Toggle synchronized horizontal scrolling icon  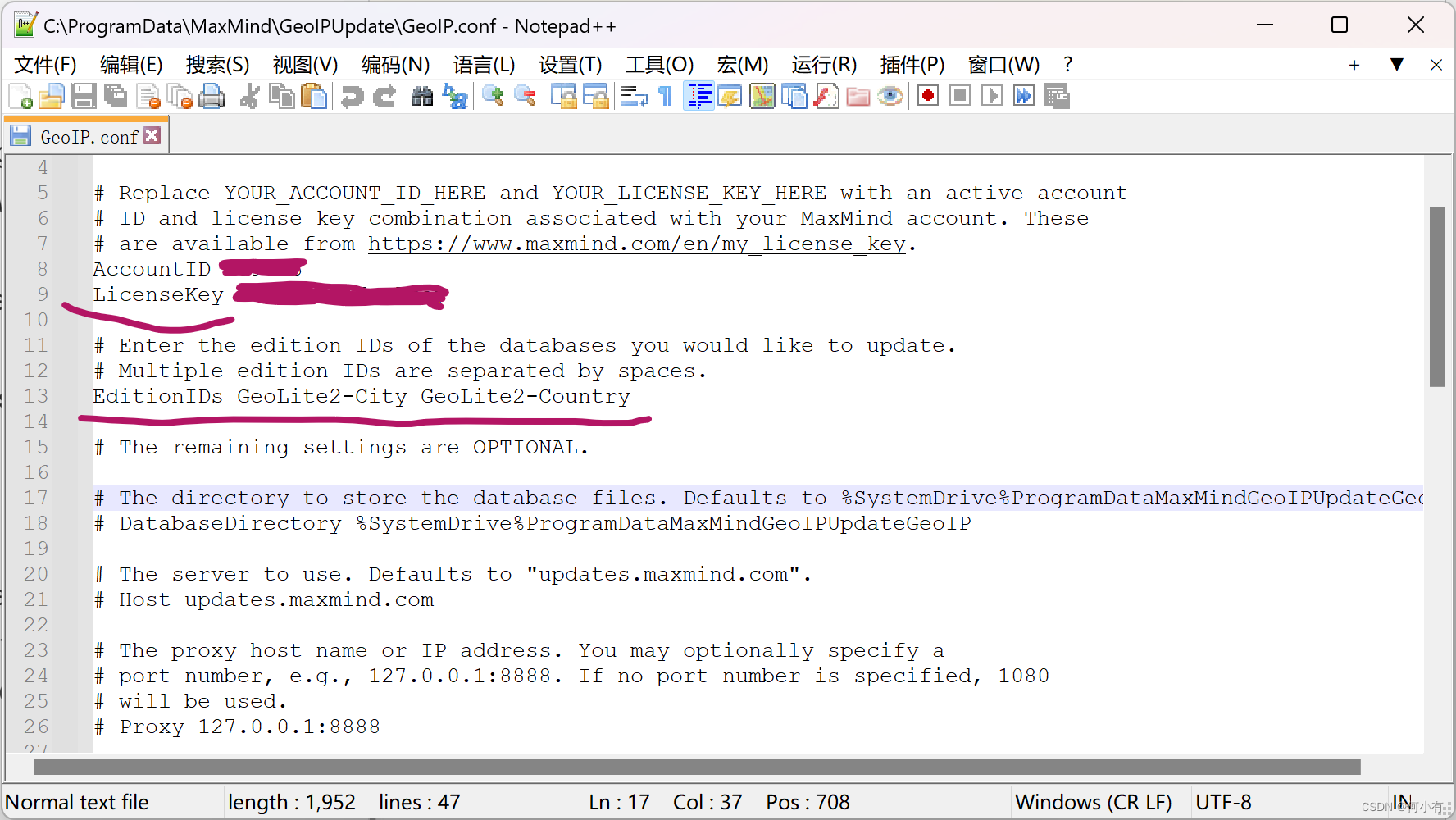[595, 97]
